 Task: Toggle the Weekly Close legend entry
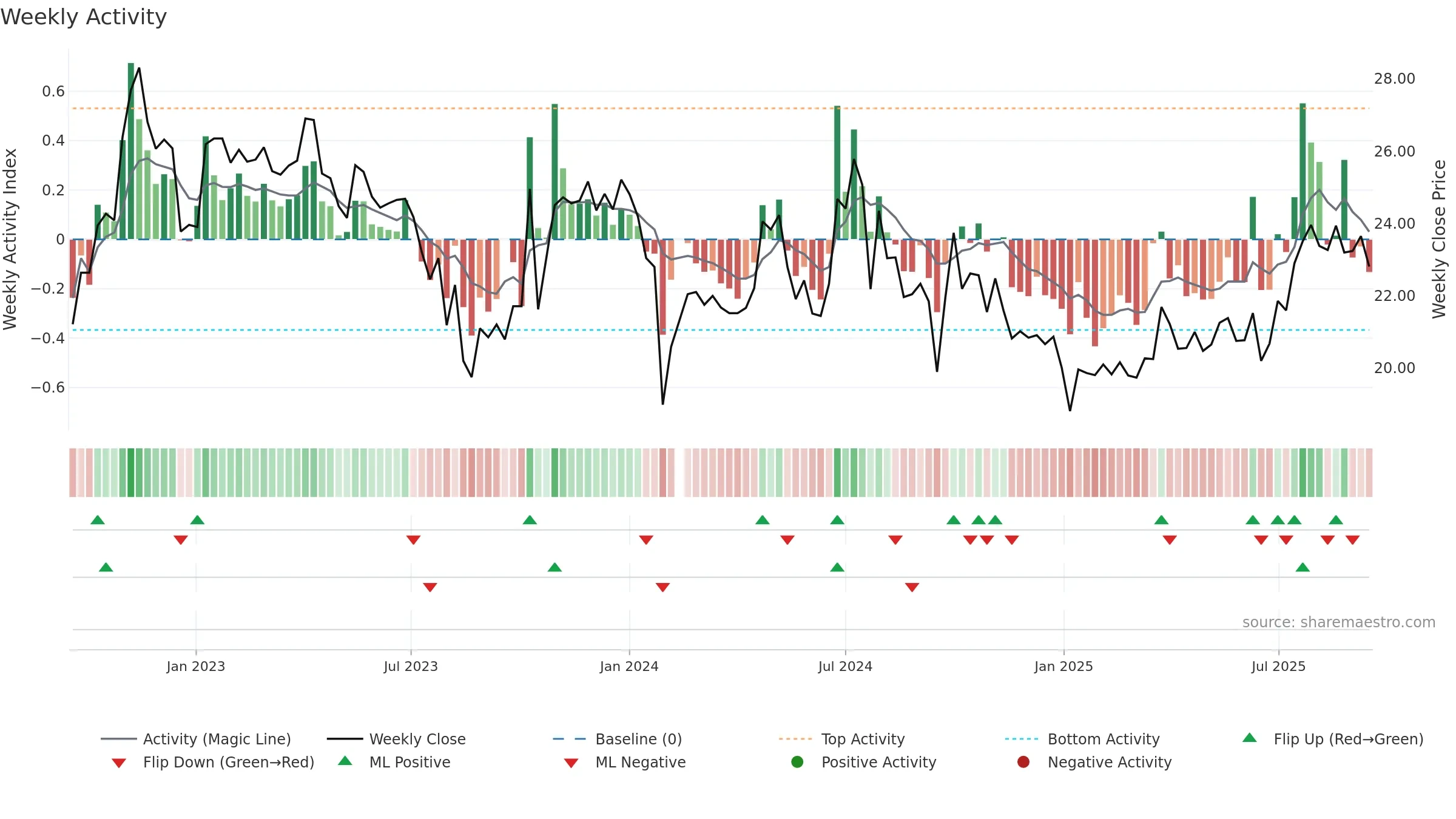pyautogui.click(x=396, y=739)
